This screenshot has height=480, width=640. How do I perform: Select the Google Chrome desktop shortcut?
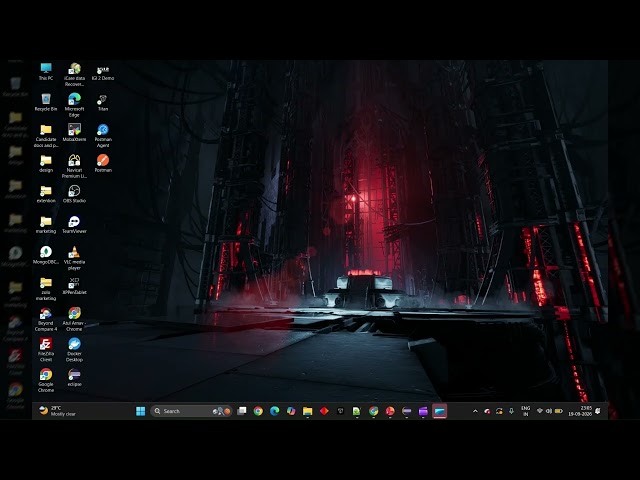[46, 380]
